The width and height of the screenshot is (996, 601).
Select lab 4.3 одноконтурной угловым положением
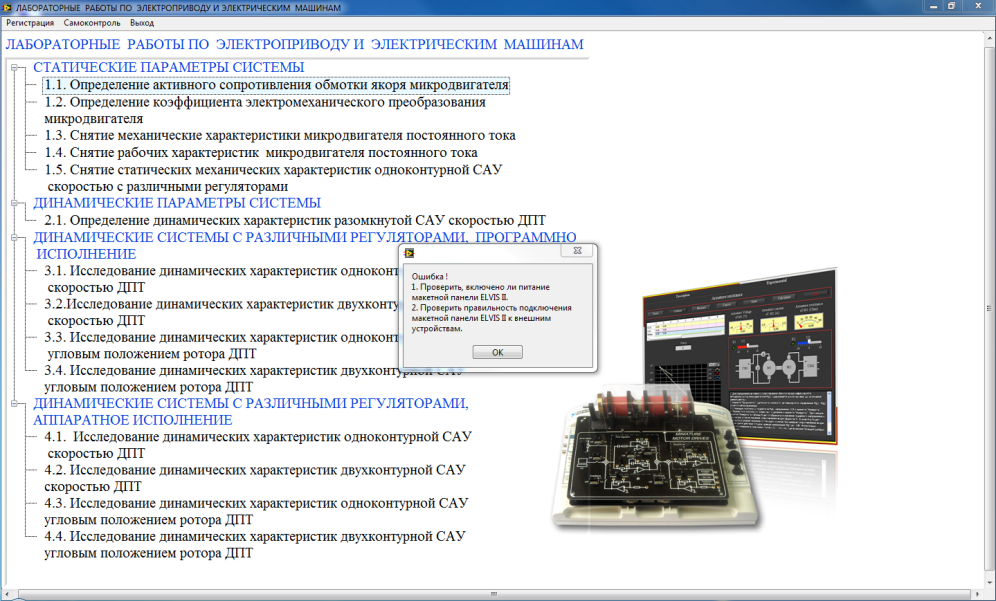(x=256, y=511)
